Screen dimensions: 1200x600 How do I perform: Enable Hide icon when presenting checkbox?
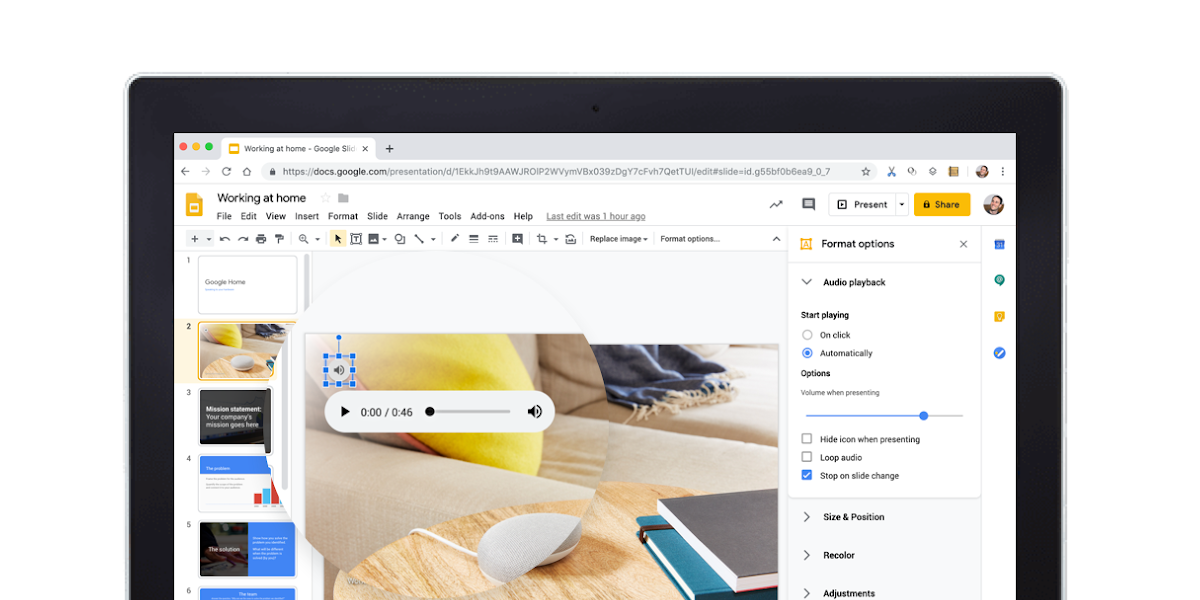[807, 439]
